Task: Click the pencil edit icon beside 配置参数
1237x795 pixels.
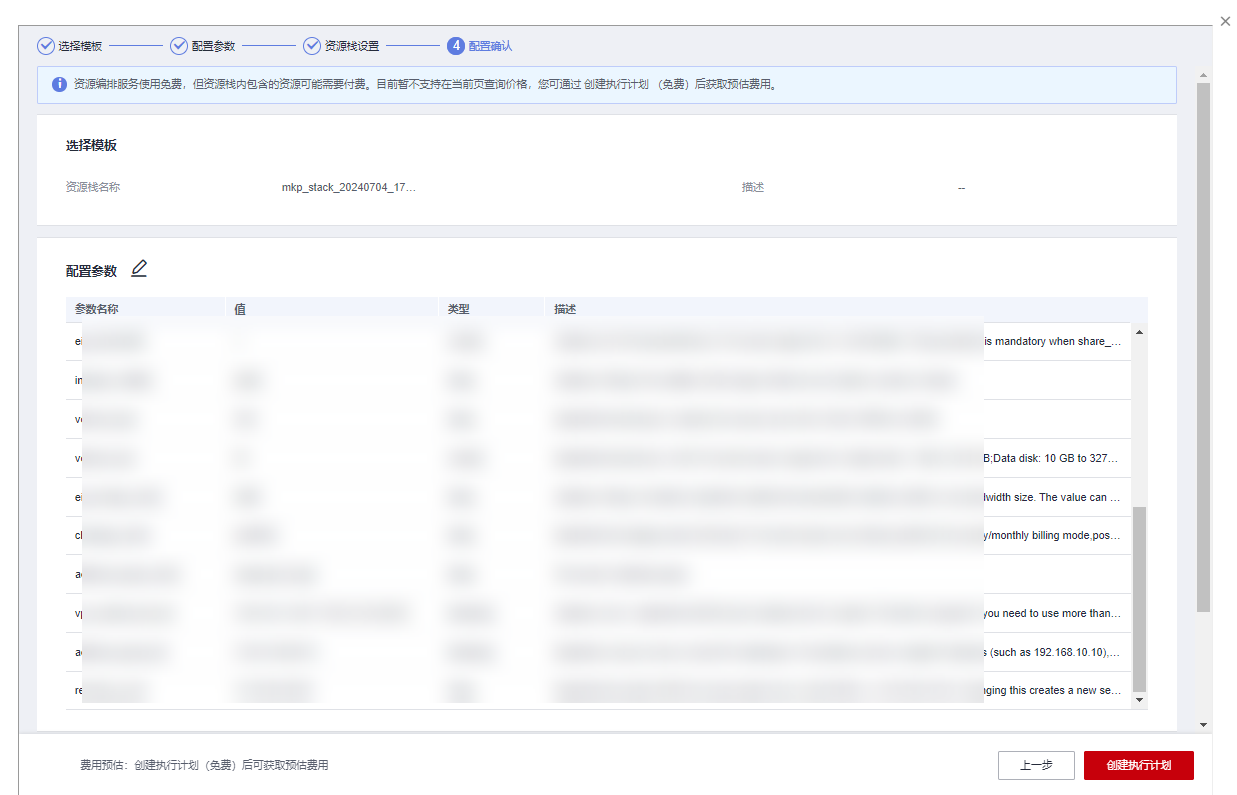Action: 139,269
